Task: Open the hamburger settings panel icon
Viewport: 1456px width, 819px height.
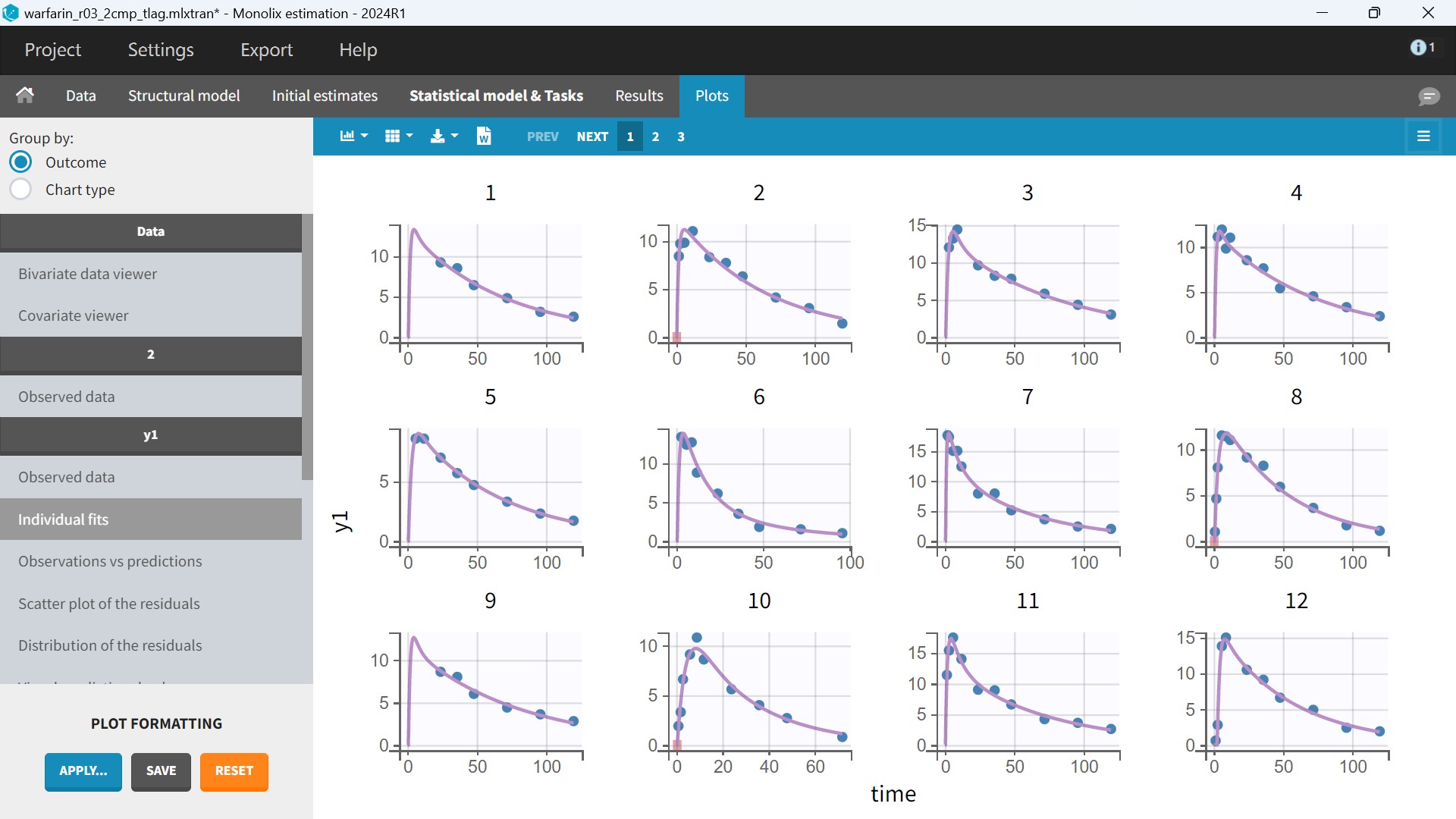Action: click(1423, 136)
